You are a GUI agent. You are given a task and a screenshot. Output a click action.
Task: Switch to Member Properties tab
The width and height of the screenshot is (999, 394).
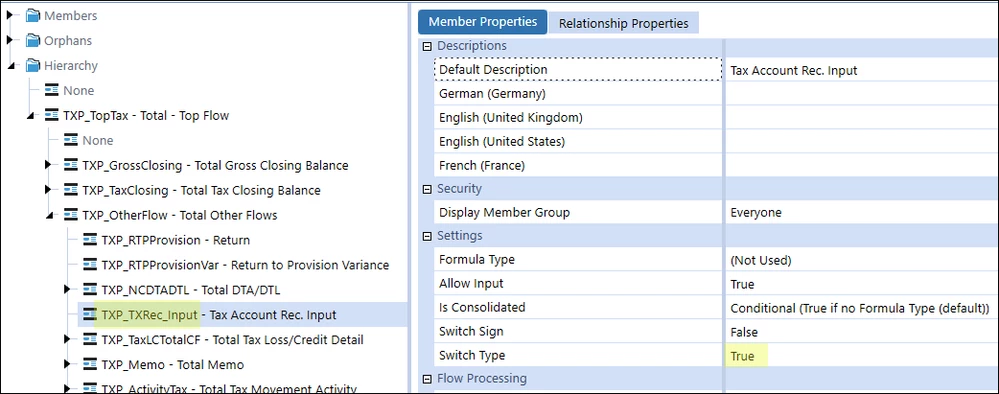tap(482, 22)
